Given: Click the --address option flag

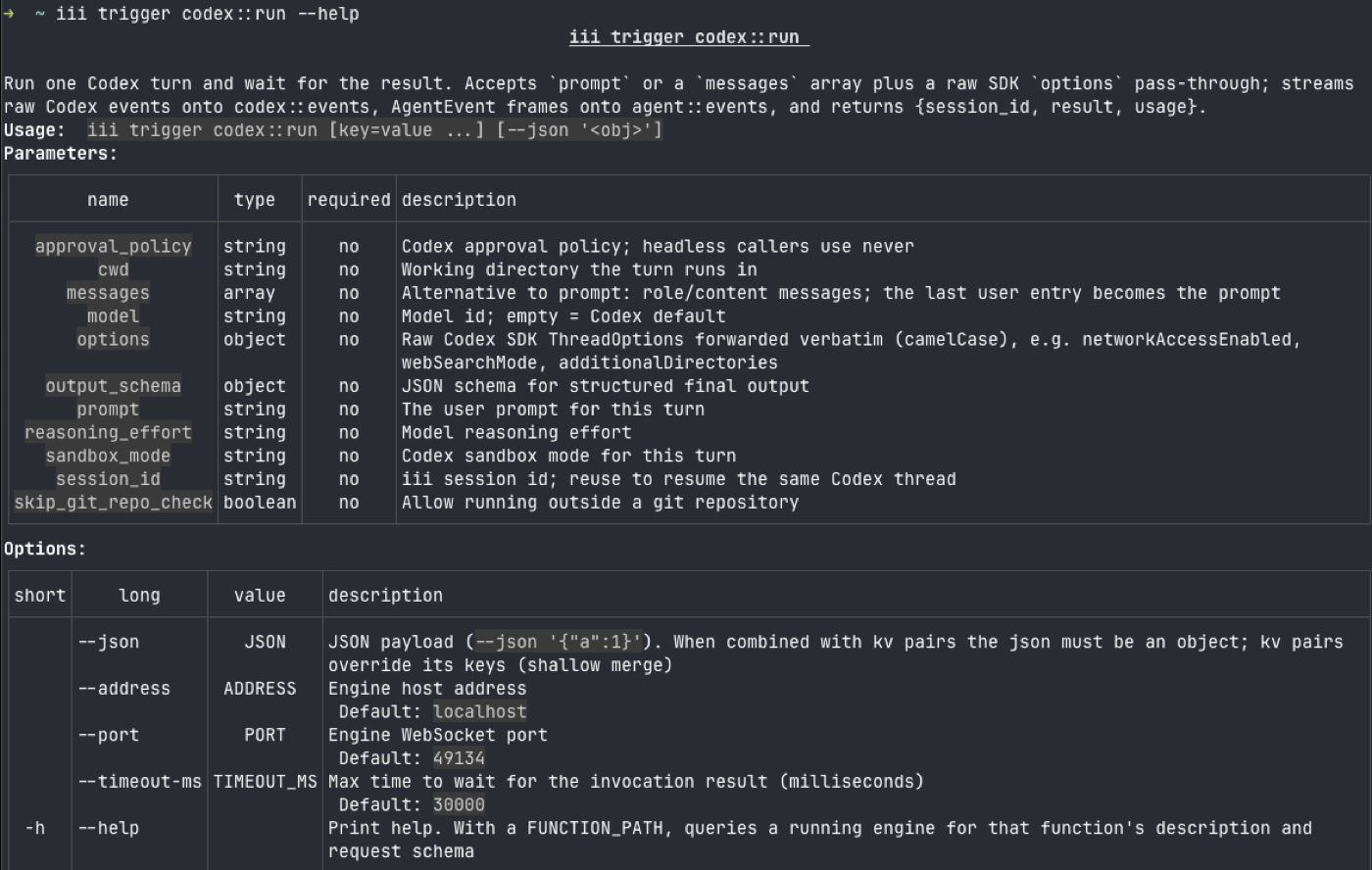Looking at the screenshot, I should 124,689.
